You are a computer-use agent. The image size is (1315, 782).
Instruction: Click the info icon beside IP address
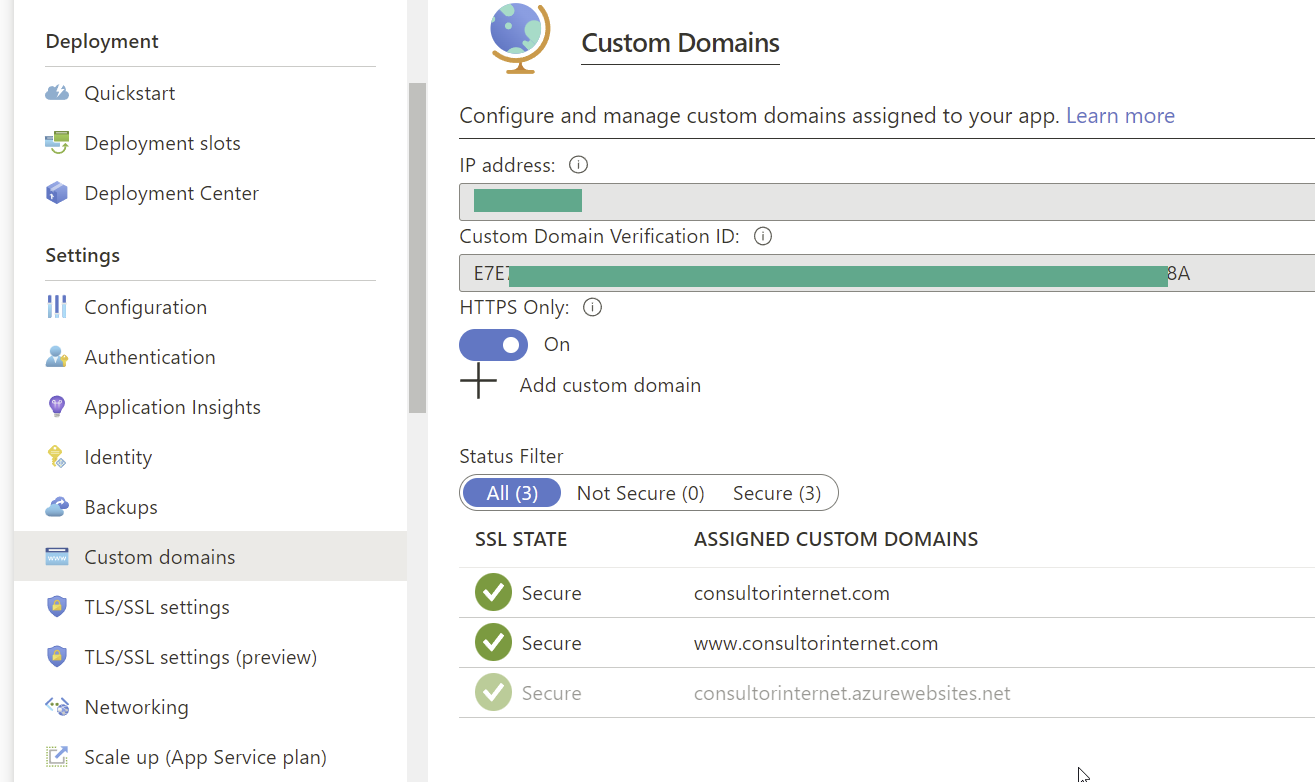point(578,165)
